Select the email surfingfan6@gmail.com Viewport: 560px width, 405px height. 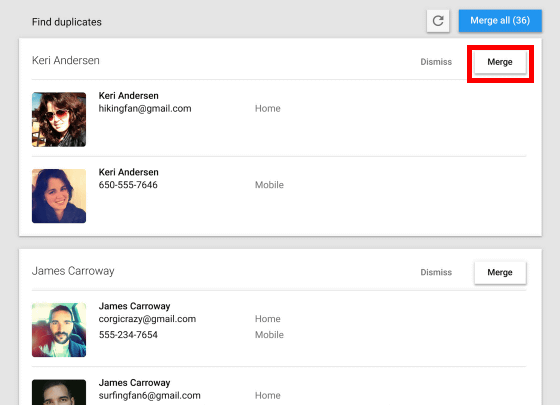149,396
